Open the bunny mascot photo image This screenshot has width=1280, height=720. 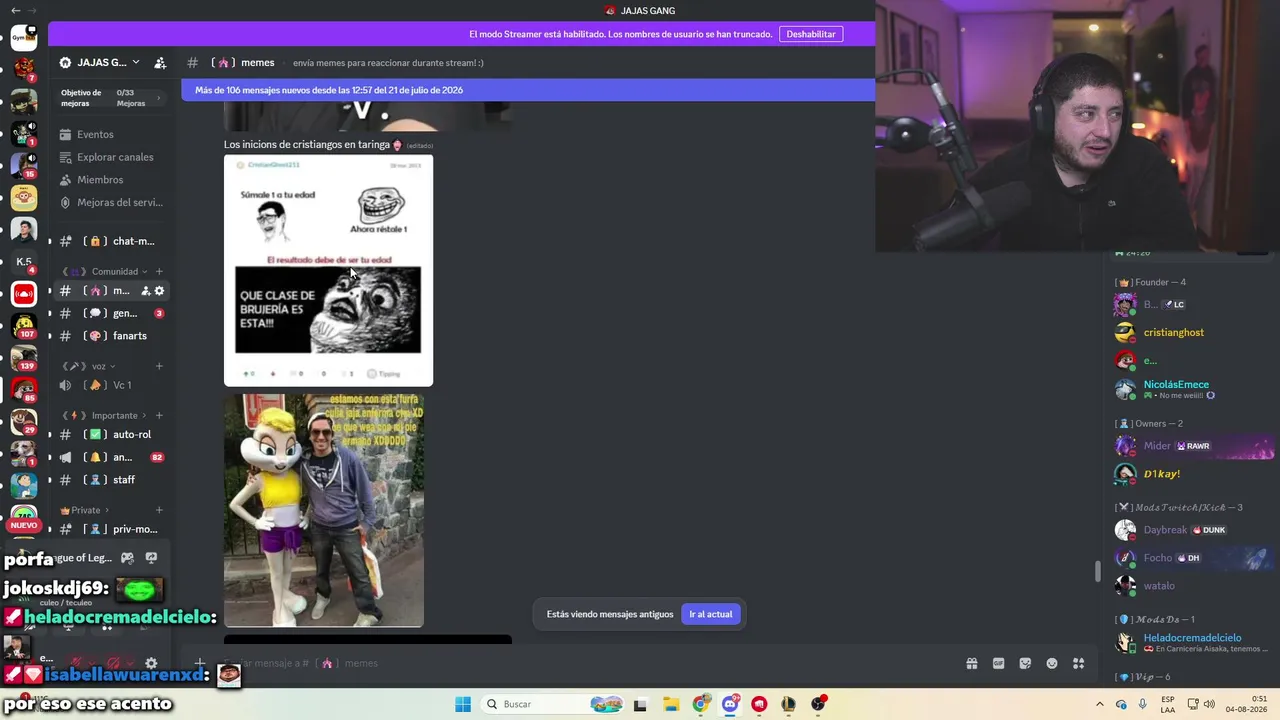(x=324, y=510)
